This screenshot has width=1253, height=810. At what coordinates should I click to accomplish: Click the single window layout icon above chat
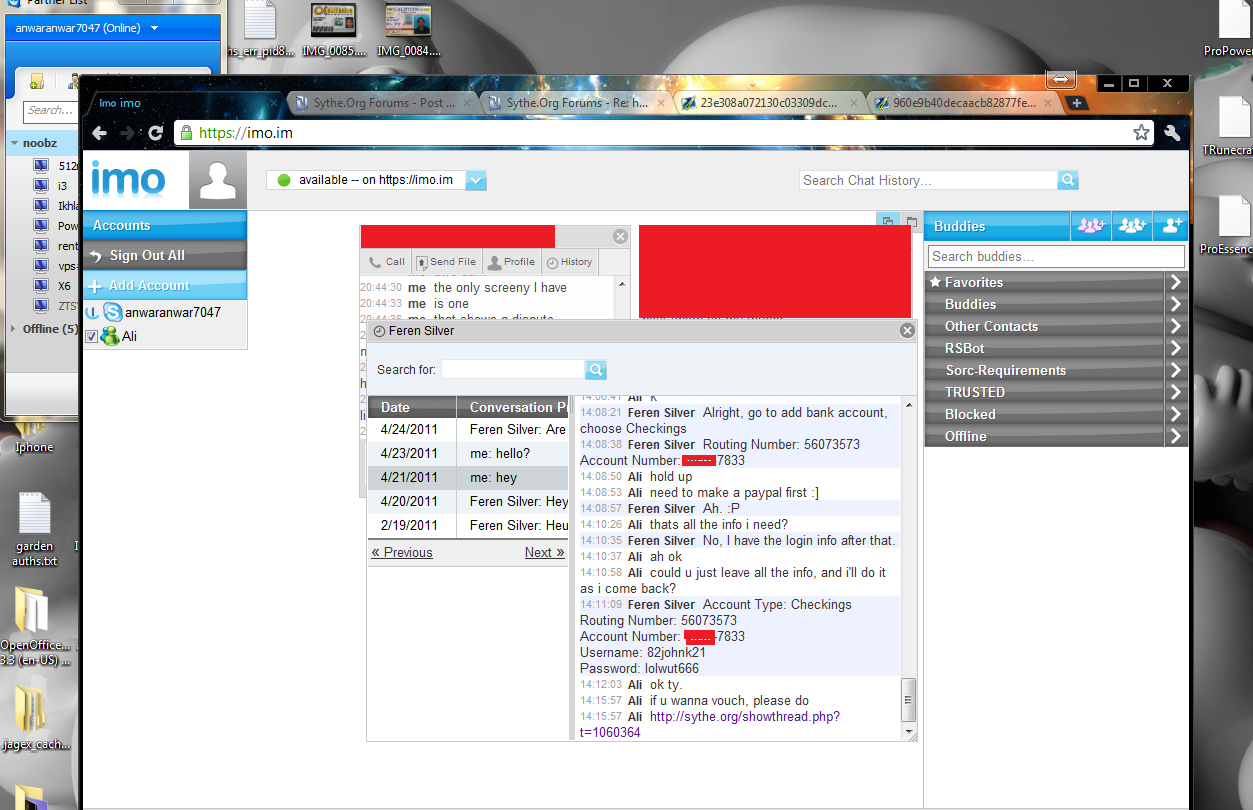(911, 221)
